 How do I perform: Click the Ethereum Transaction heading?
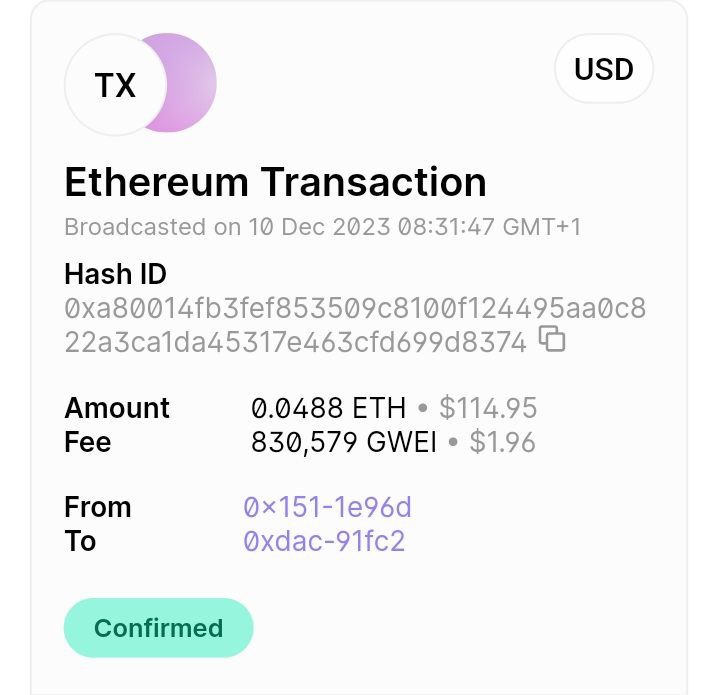point(275,182)
